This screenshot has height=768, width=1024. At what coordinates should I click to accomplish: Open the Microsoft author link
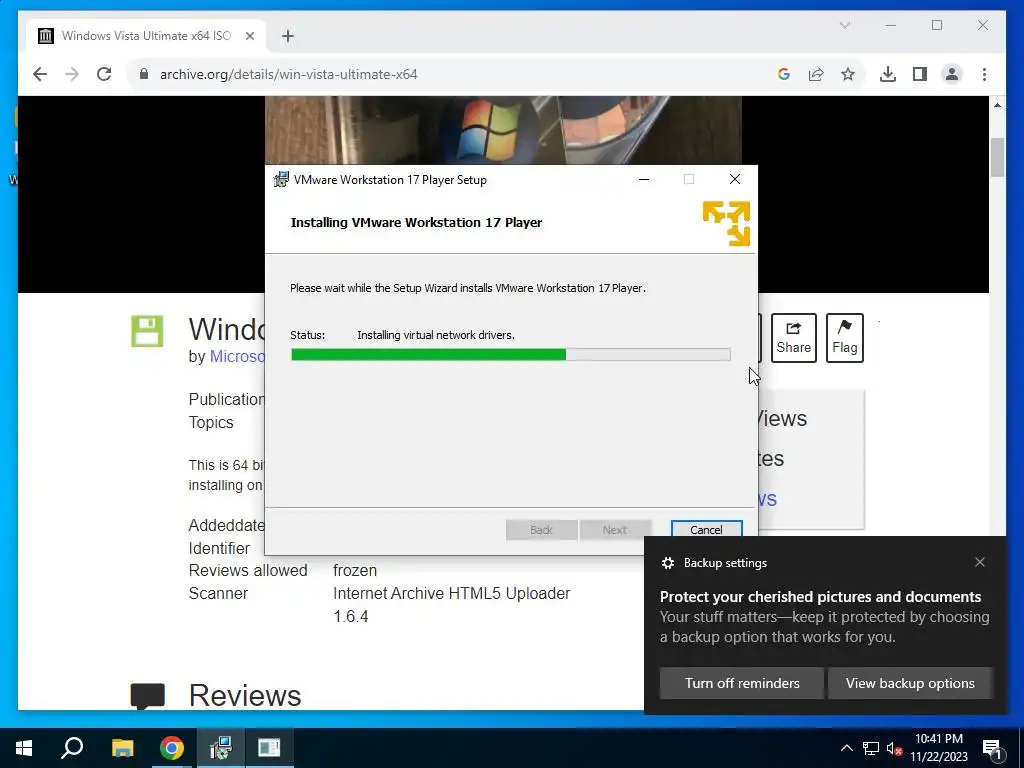(x=237, y=357)
